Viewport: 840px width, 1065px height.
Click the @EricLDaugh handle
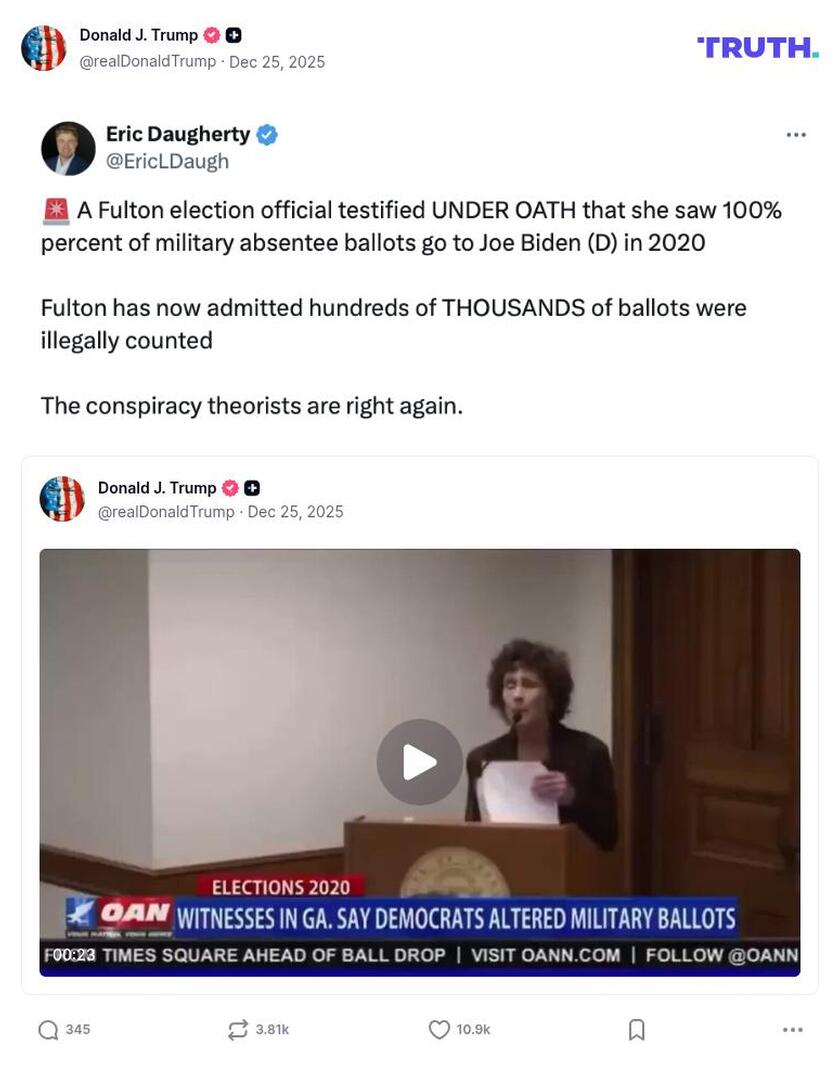pyautogui.click(x=167, y=162)
